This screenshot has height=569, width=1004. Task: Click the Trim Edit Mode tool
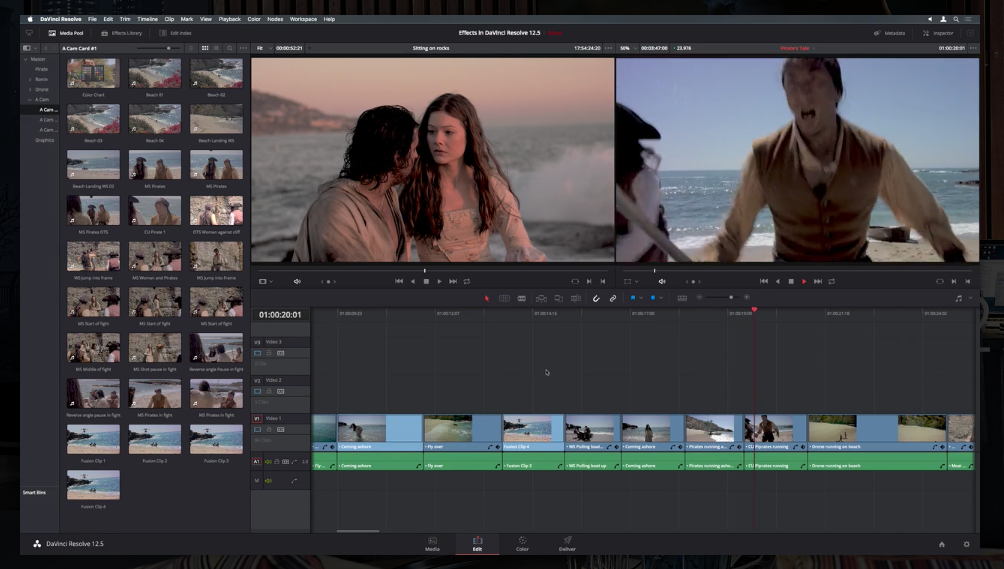point(504,298)
